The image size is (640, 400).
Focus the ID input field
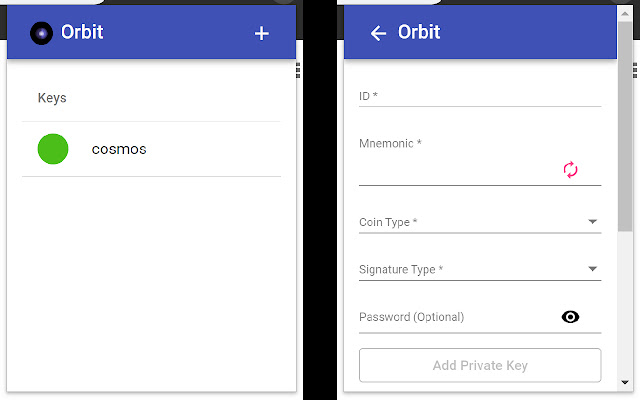pos(478,96)
